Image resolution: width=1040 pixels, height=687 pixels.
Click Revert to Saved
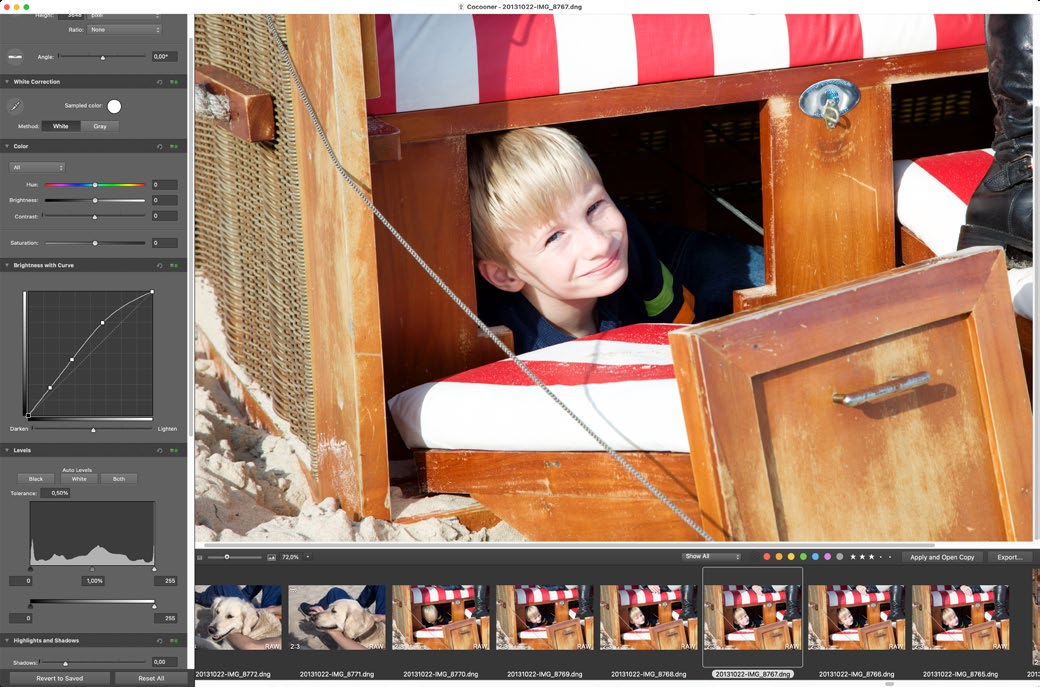click(x=60, y=678)
